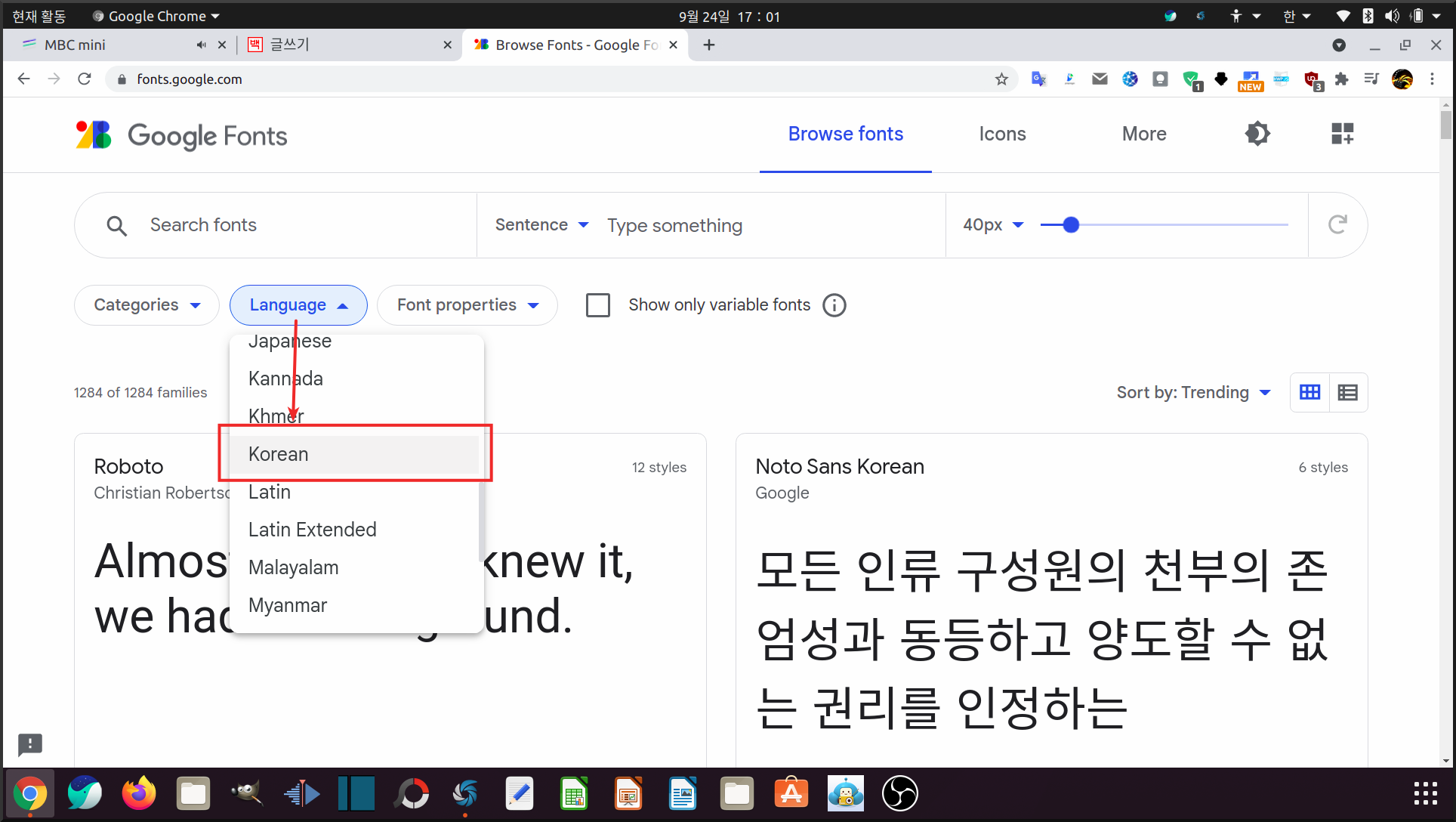
Task: Click the send feedback icon
Action: coord(30,744)
